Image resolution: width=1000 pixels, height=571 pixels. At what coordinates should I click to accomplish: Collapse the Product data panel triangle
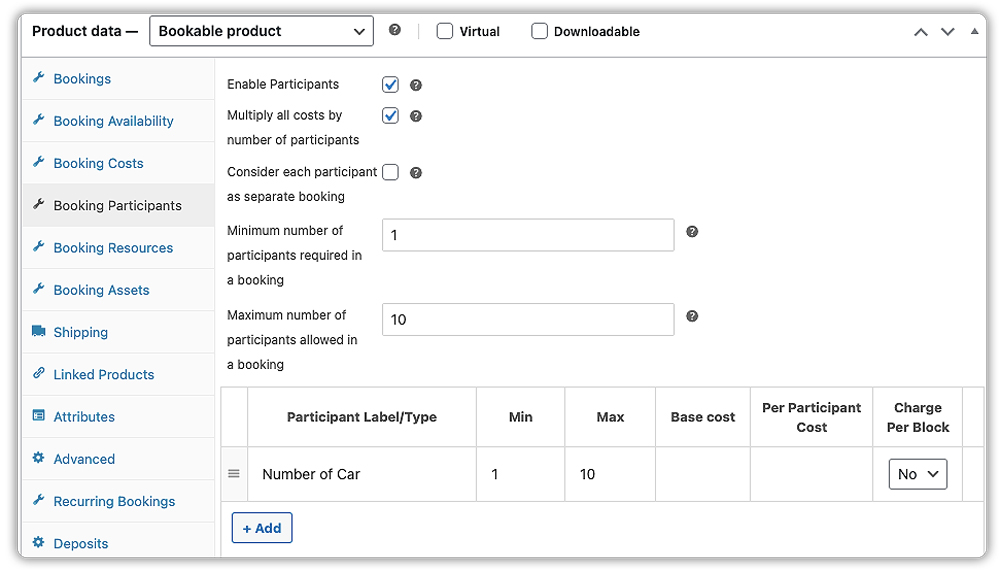point(975,31)
